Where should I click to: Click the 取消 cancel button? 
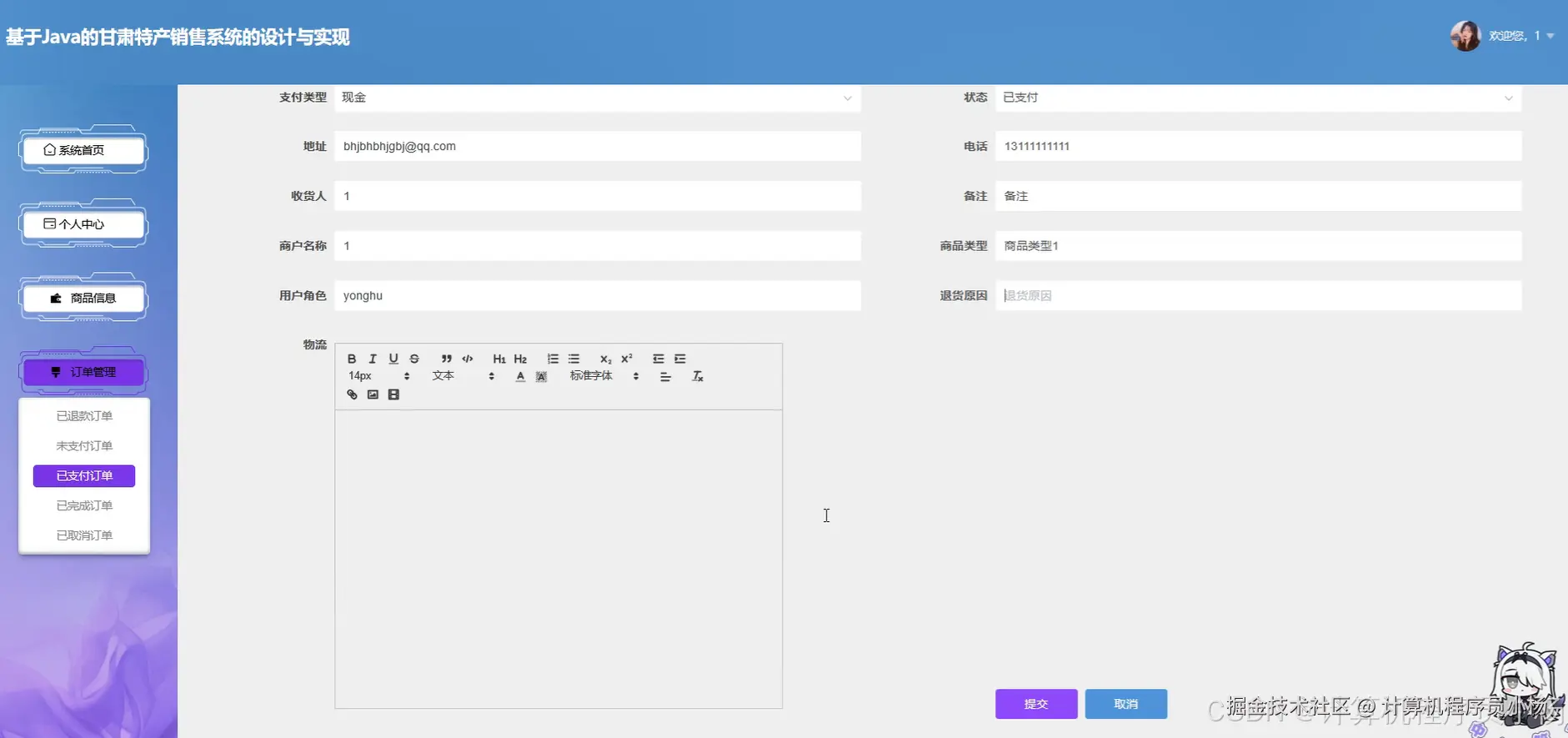tap(1126, 704)
